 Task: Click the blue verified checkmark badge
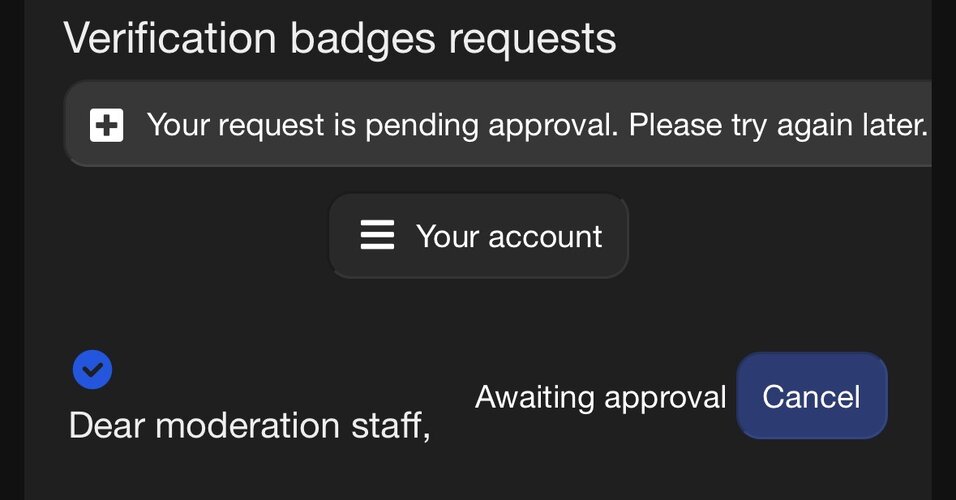click(x=92, y=370)
